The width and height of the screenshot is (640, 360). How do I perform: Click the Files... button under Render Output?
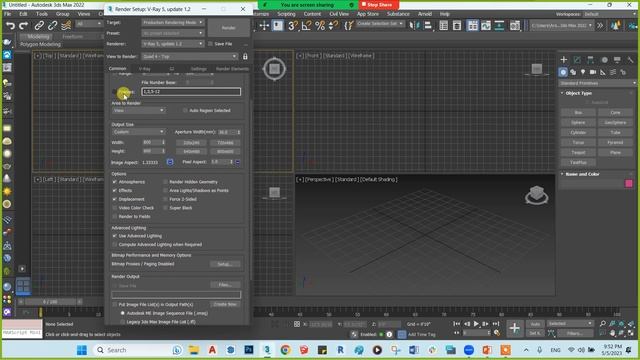point(225,285)
